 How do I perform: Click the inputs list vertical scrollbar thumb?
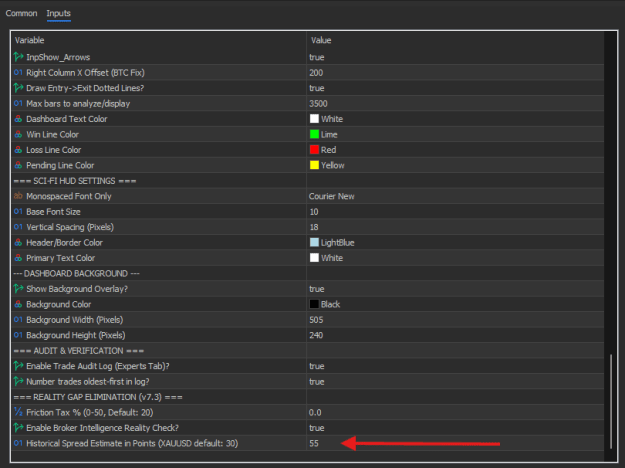610,401
